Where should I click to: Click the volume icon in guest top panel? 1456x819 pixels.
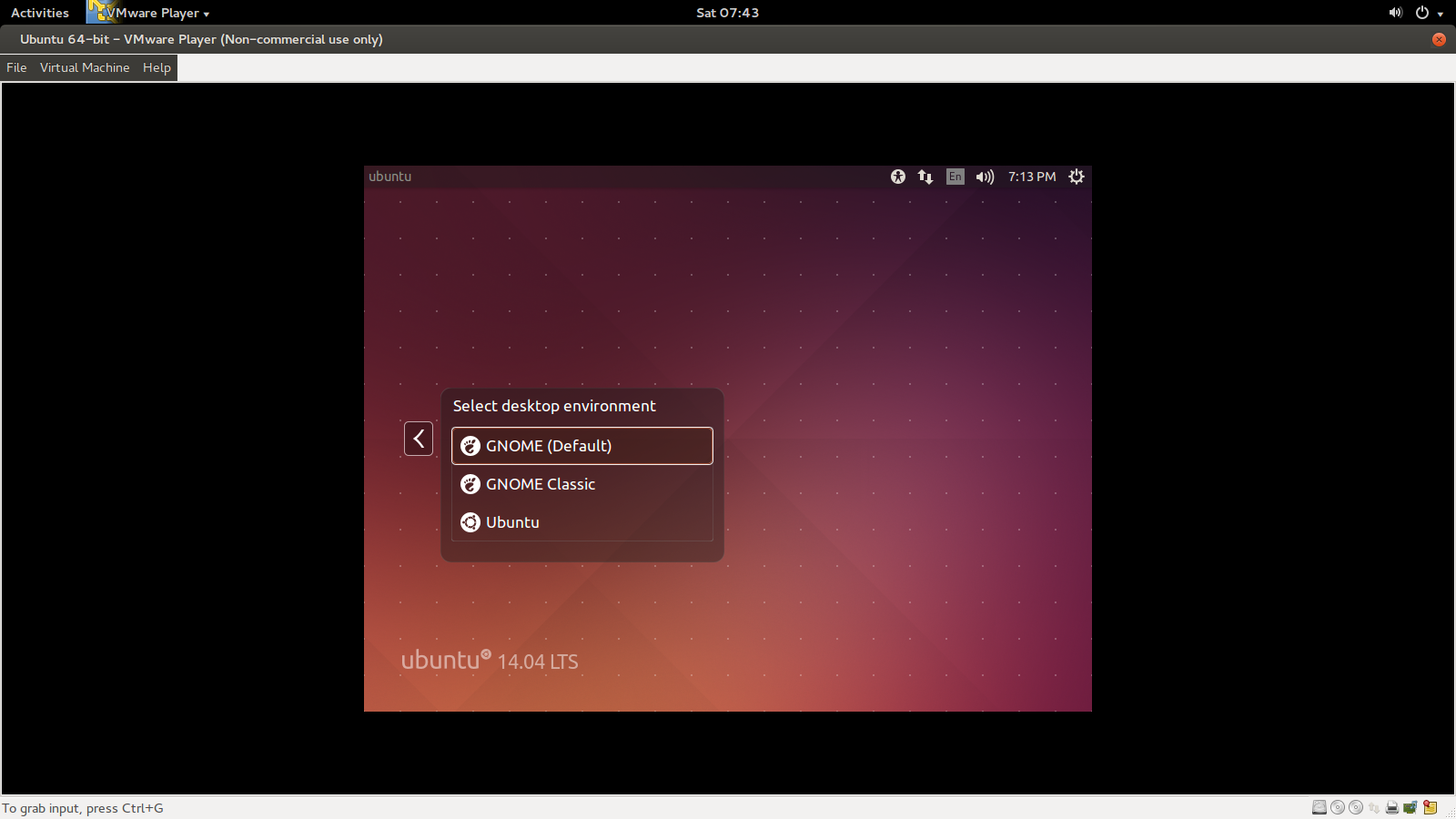pos(984,177)
